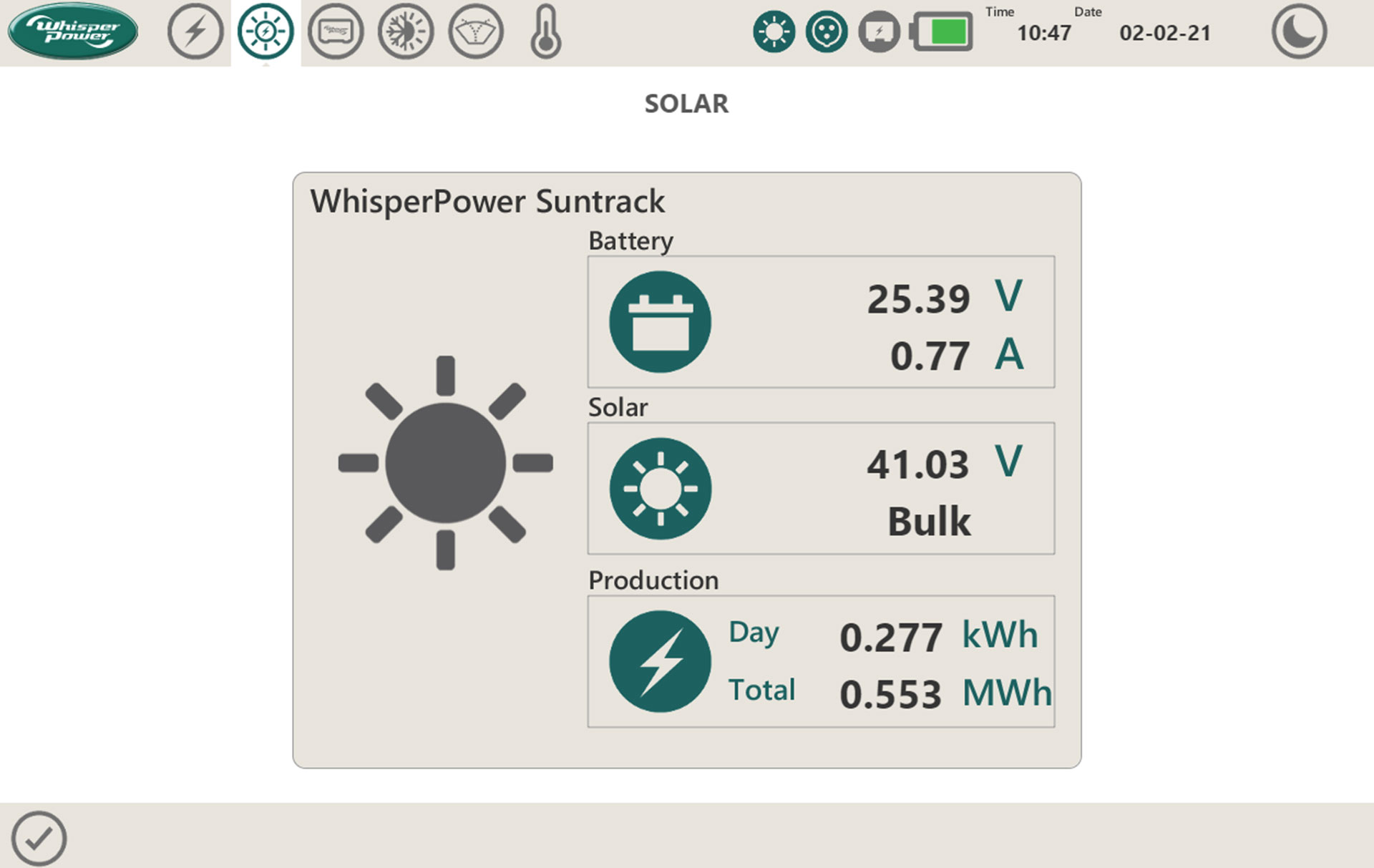The height and width of the screenshot is (868, 1374).
Task: Open the windshield wiper icon
Action: coord(476,31)
